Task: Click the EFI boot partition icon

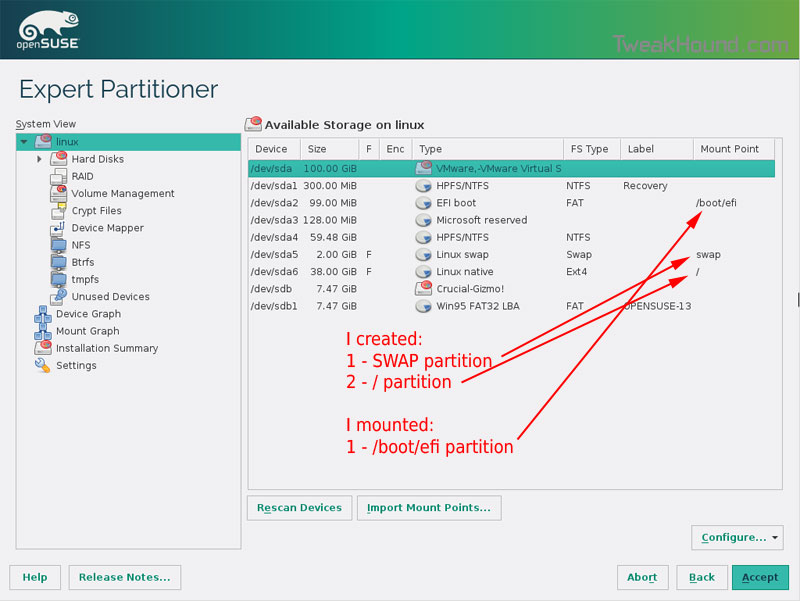Action: point(423,203)
